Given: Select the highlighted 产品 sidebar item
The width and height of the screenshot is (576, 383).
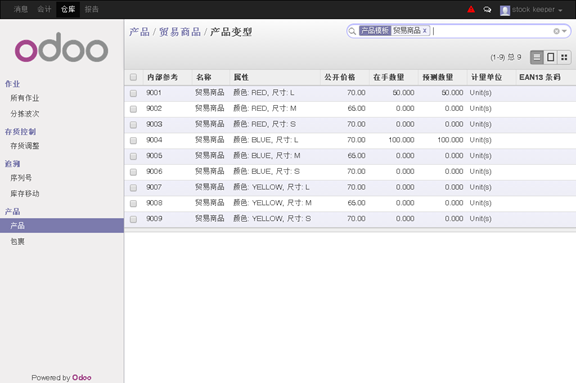Looking at the screenshot, I should click(x=62, y=225).
